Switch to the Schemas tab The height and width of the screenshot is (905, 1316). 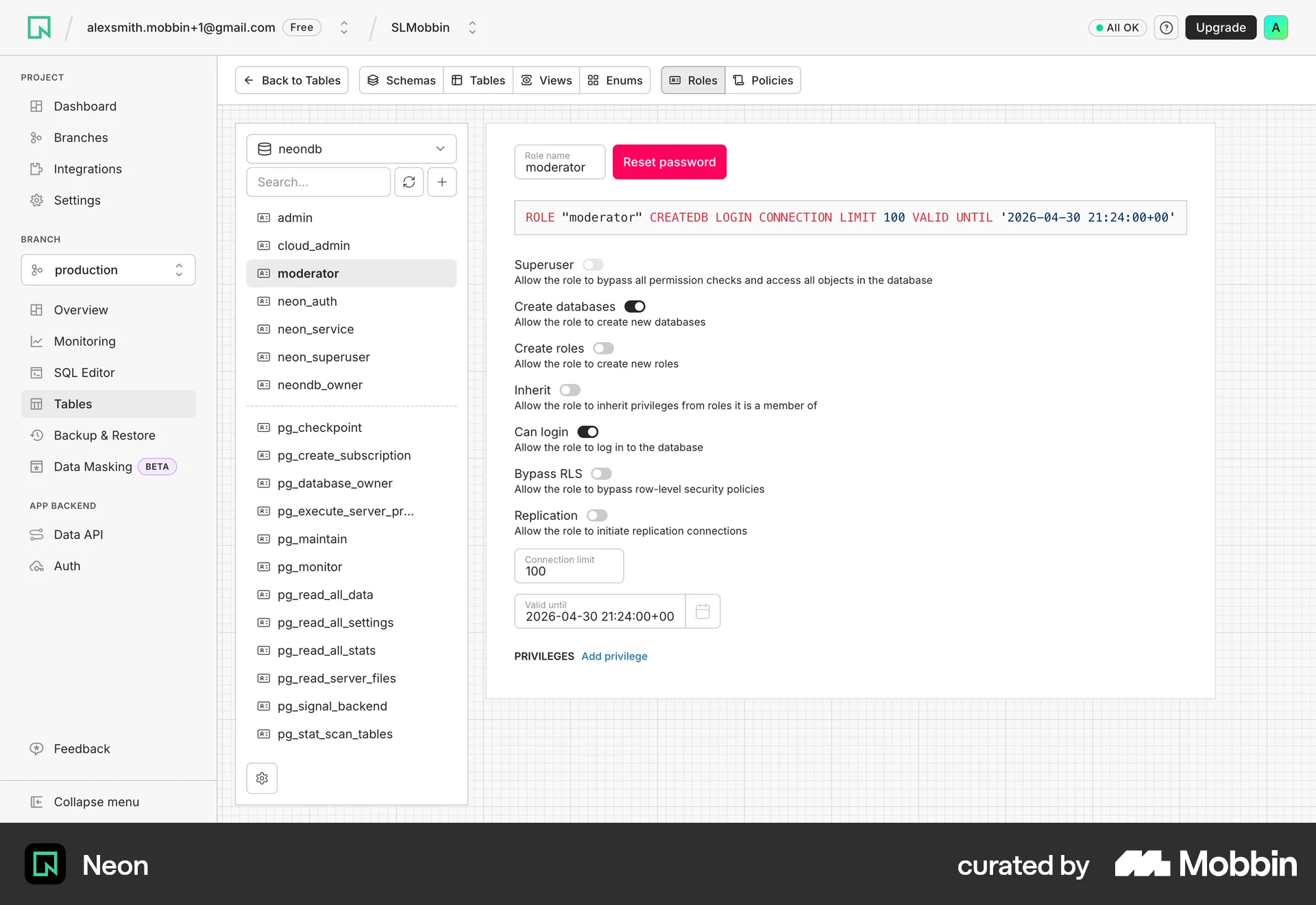(x=402, y=80)
